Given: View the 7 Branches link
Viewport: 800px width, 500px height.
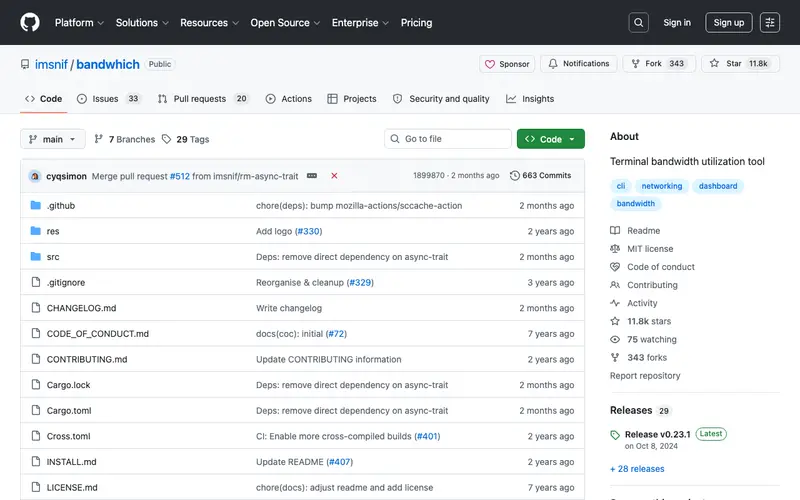Looking at the screenshot, I should (x=125, y=139).
